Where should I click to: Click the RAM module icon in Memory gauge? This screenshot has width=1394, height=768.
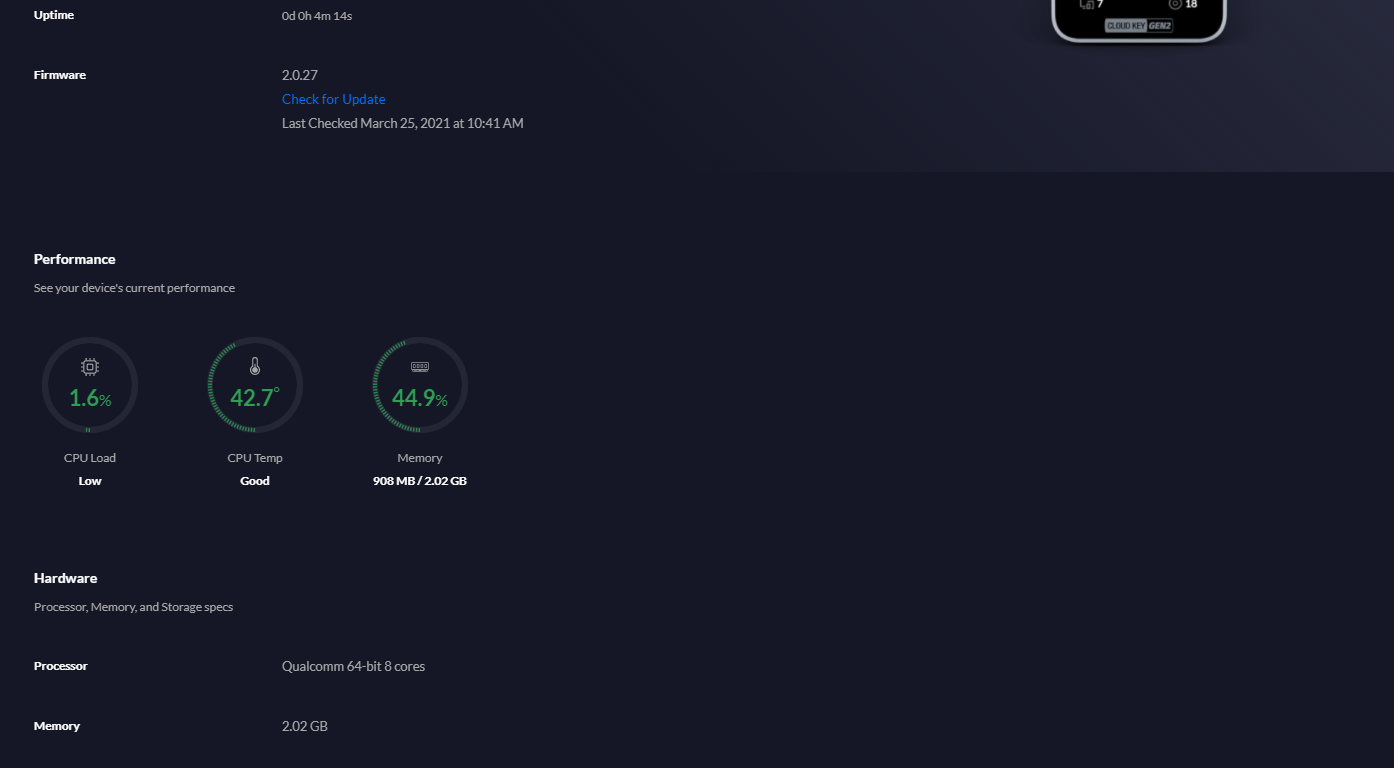[x=420, y=367]
